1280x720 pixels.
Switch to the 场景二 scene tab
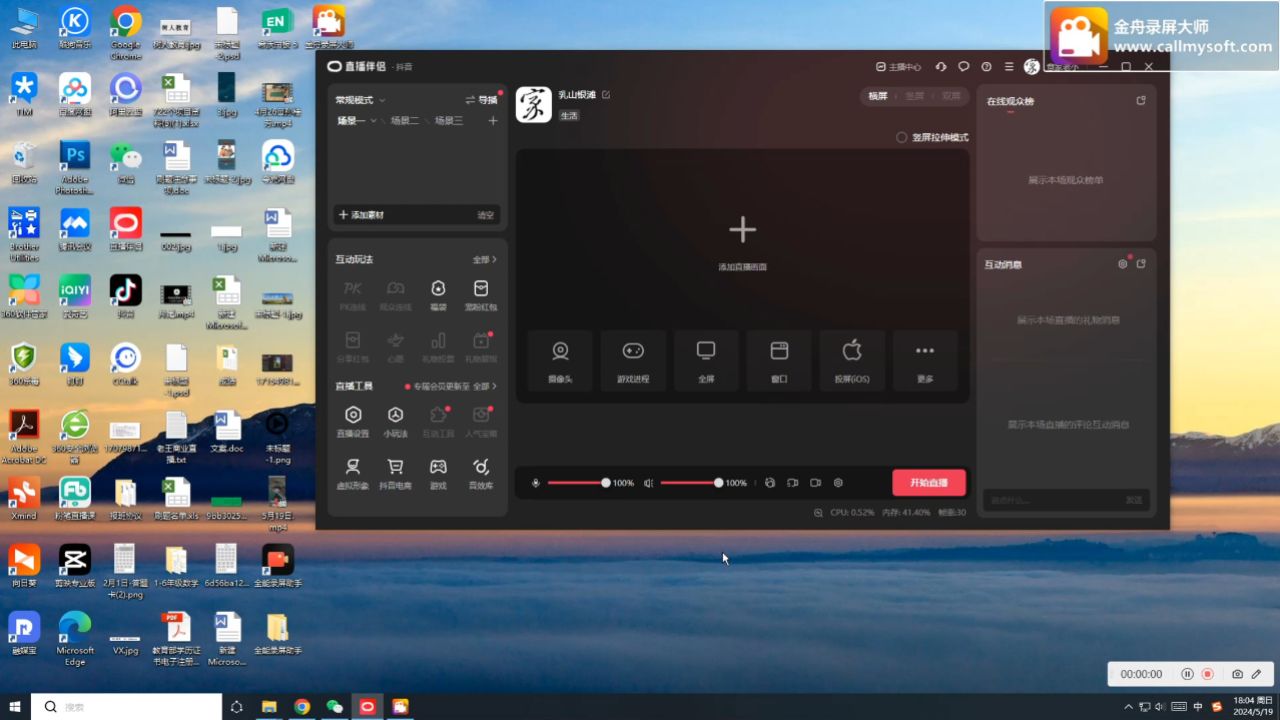point(404,121)
